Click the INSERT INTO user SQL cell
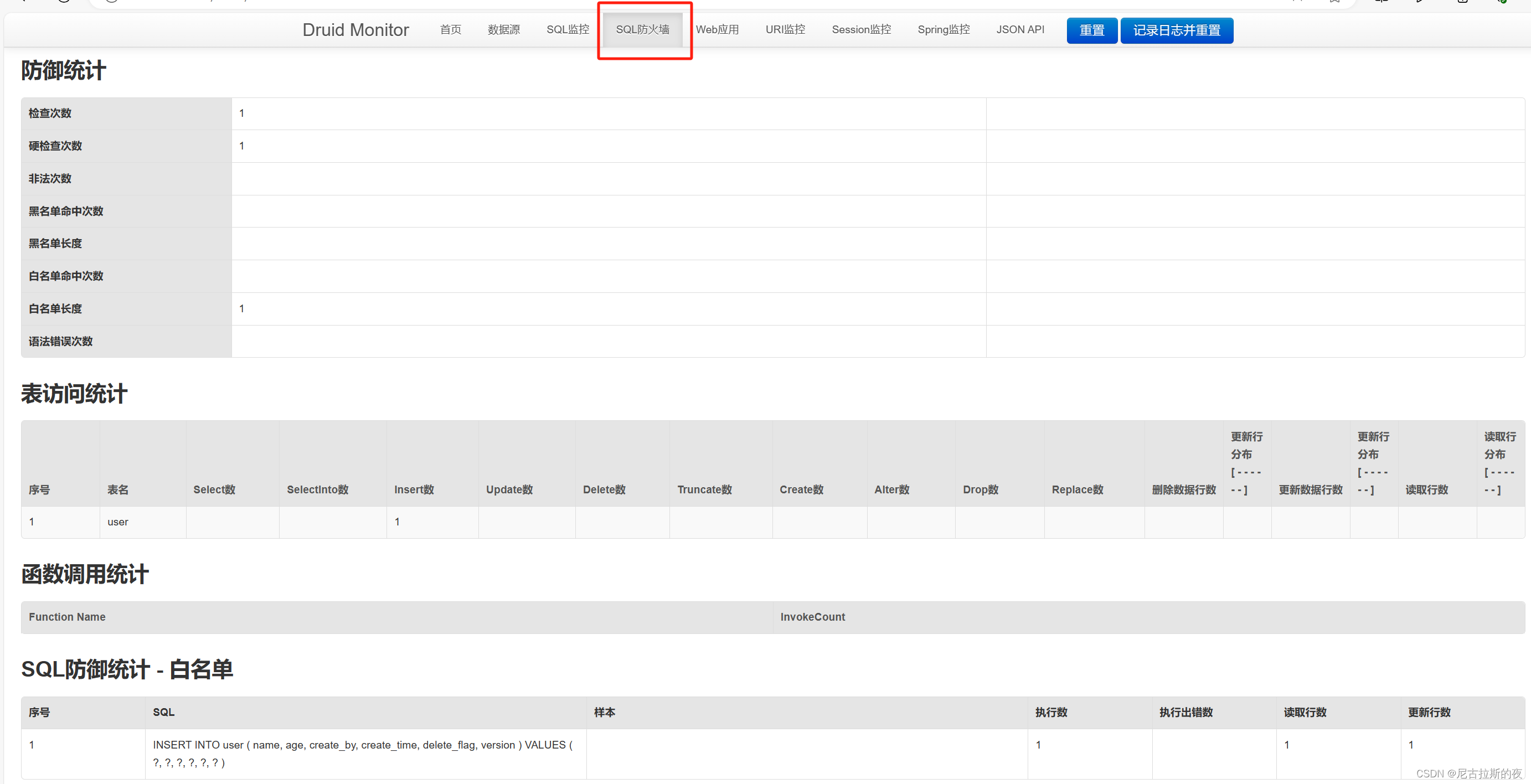 (363, 753)
